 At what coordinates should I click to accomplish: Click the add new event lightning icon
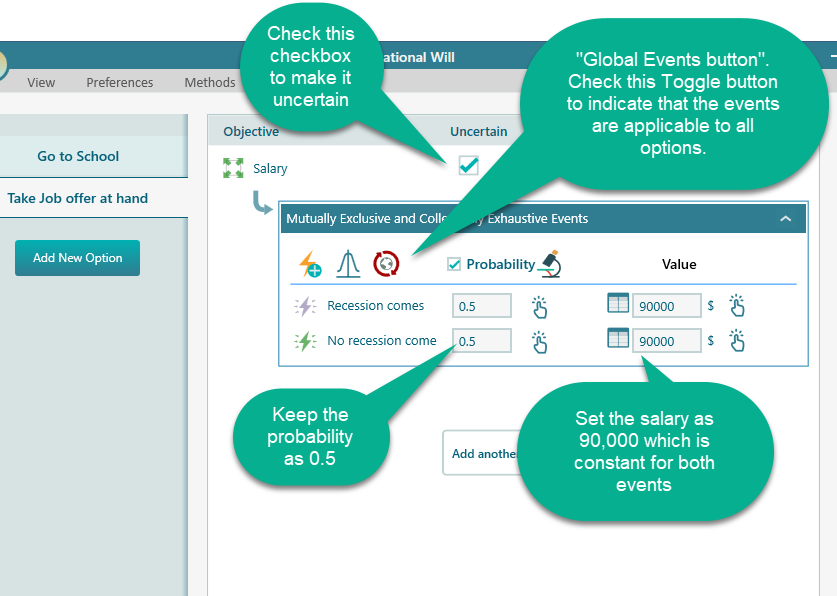click(310, 265)
